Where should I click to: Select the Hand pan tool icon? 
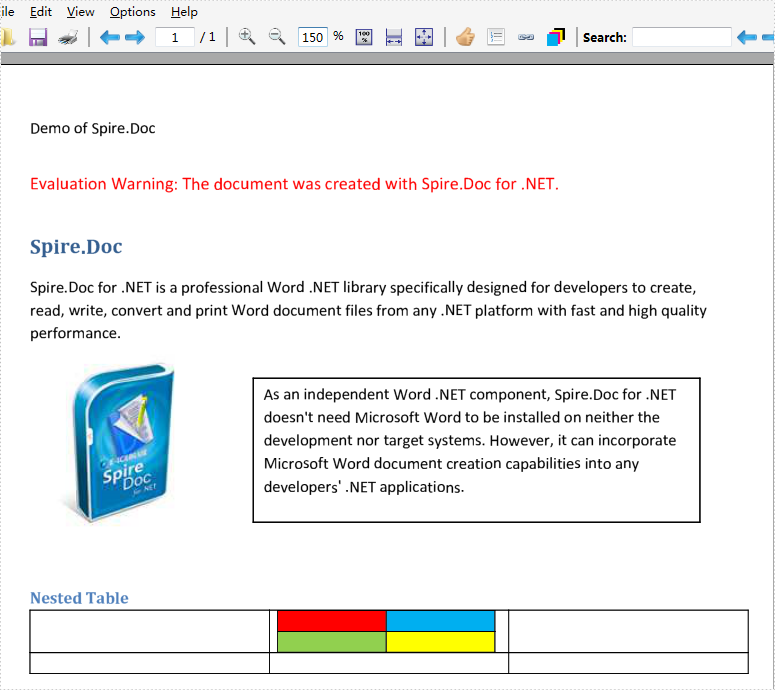coord(465,37)
